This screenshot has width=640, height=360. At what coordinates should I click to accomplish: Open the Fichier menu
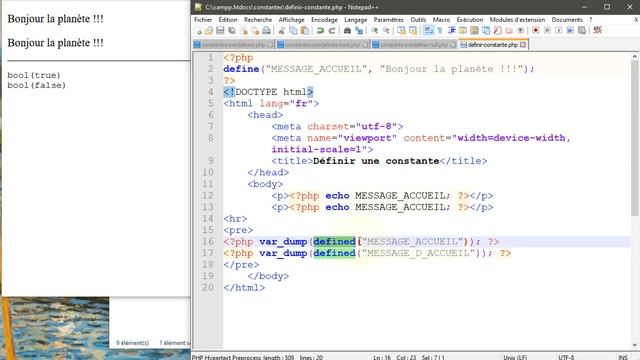pos(203,20)
